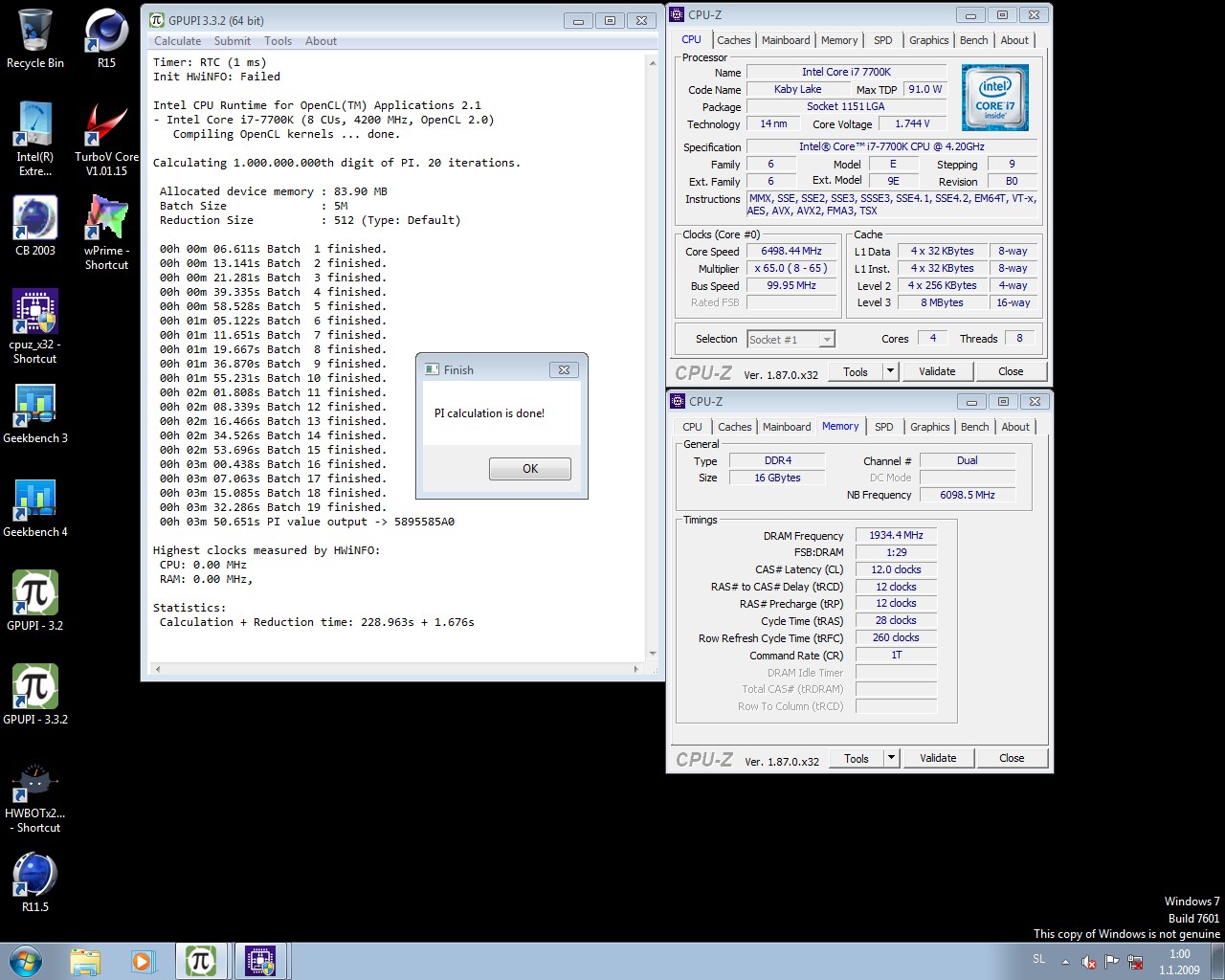Image resolution: width=1225 pixels, height=980 pixels.
Task: Click Close button in bottom CPU-Z
Action: coord(1012,758)
